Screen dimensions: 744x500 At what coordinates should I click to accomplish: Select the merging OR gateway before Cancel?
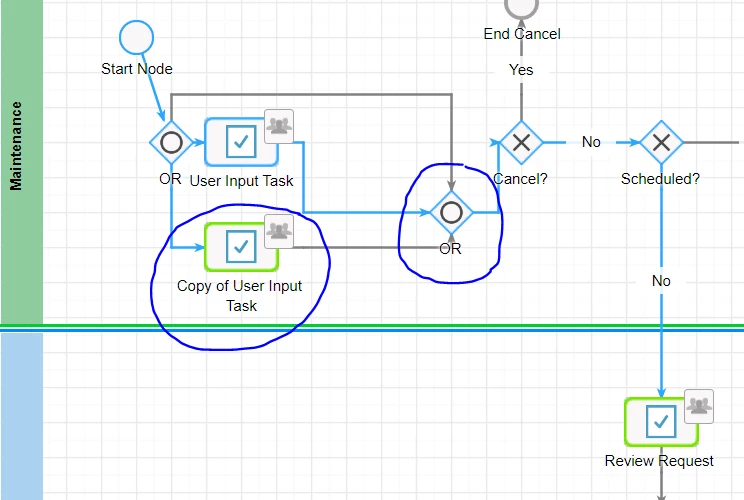tap(451, 213)
